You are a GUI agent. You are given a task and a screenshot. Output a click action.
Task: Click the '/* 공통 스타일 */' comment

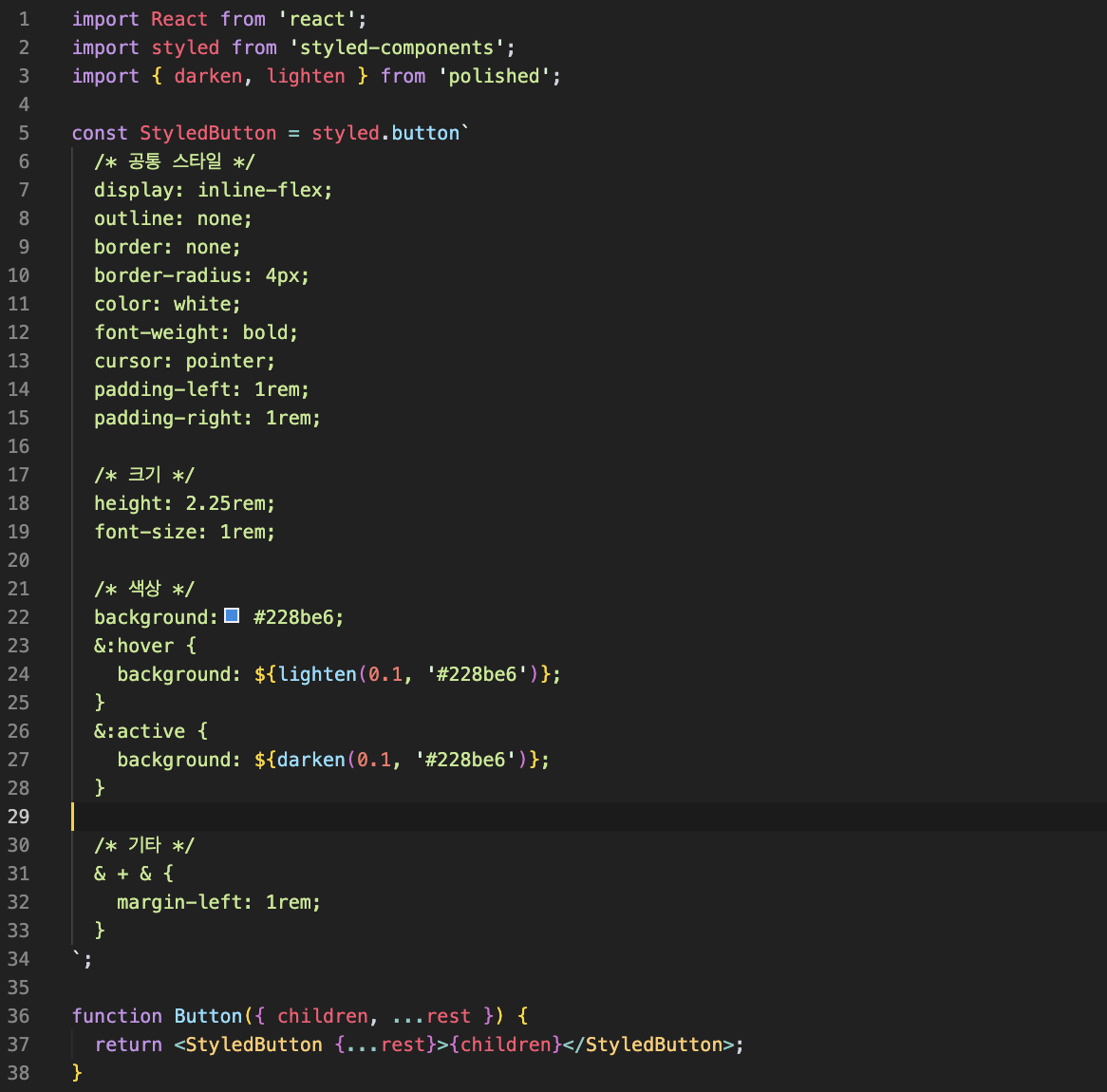[x=175, y=161]
